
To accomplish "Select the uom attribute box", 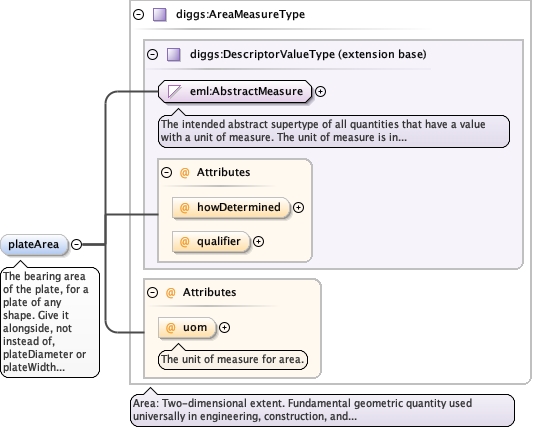I will tap(187, 327).
